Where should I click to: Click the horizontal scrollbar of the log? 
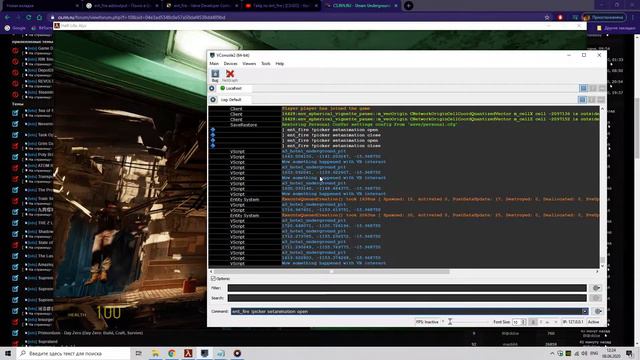331,271
